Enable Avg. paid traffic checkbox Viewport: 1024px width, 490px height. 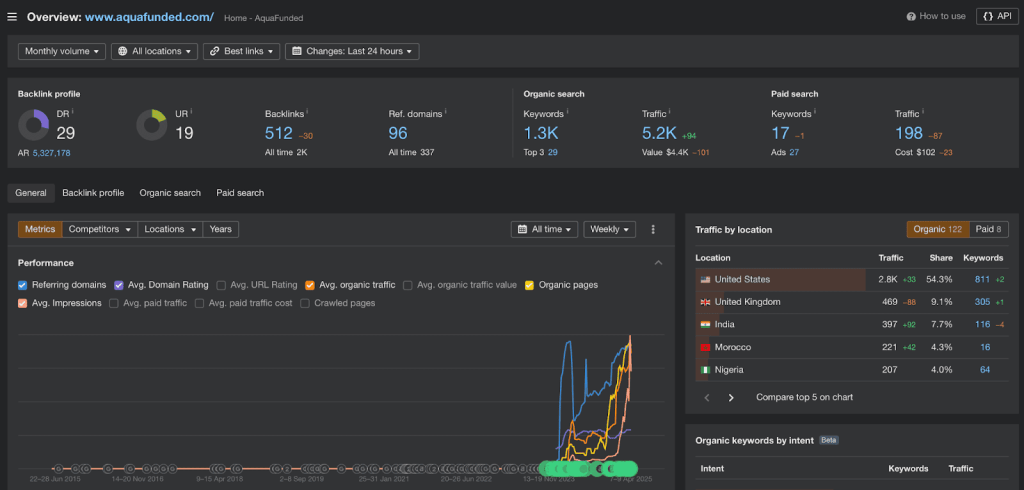click(x=114, y=303)
